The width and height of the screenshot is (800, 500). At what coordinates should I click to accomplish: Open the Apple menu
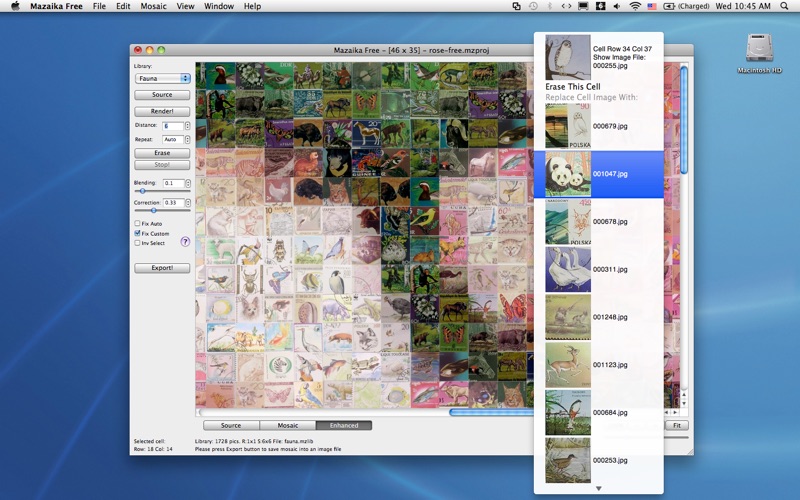coord(14,6)
